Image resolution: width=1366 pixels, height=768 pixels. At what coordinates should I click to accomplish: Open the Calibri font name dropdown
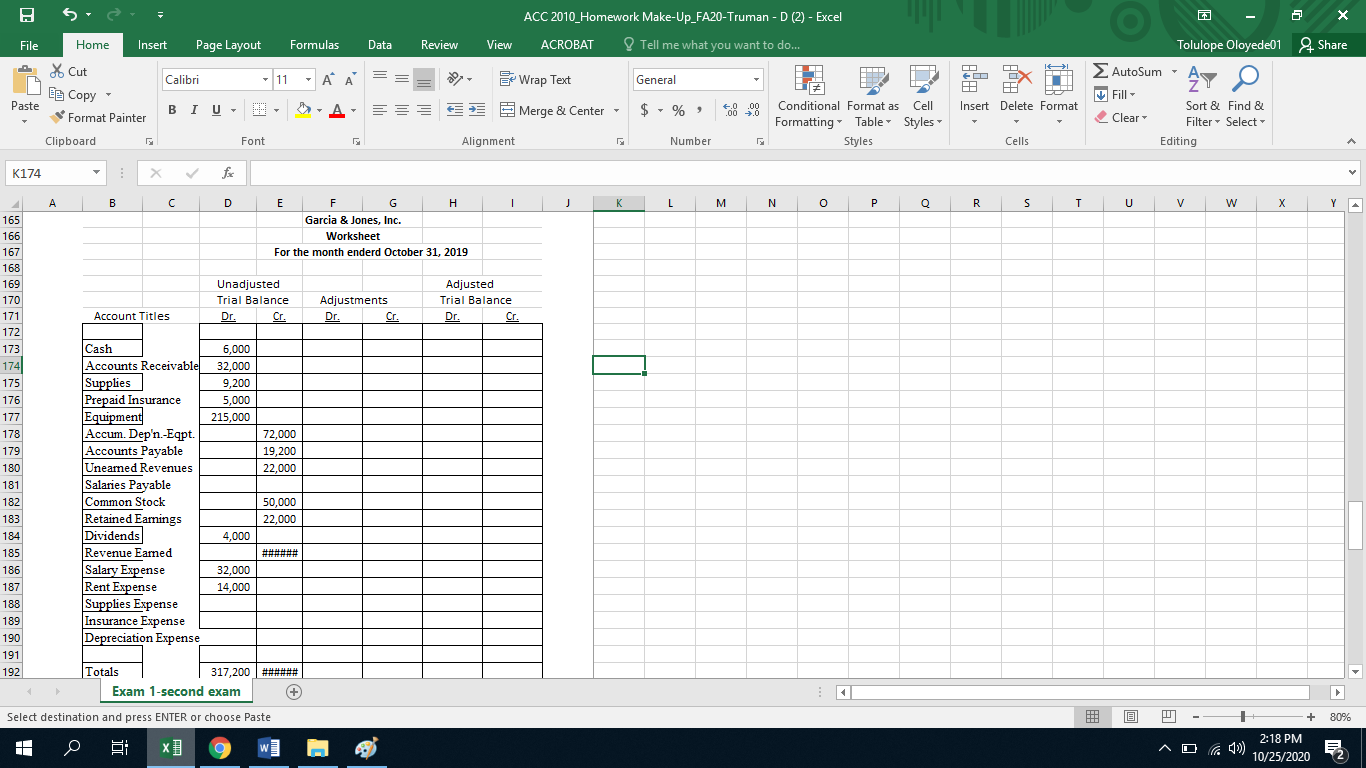click(265, 80)
